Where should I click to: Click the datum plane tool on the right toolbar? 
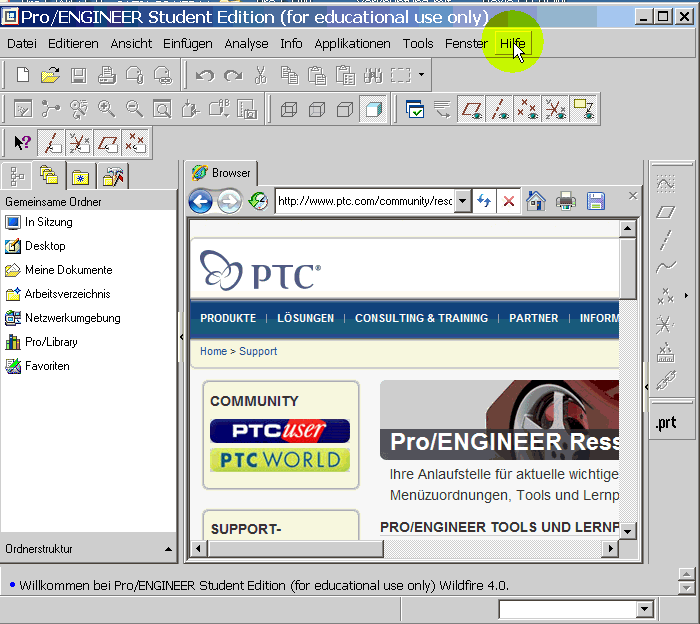pyautogui.click(x=666, y=212)
